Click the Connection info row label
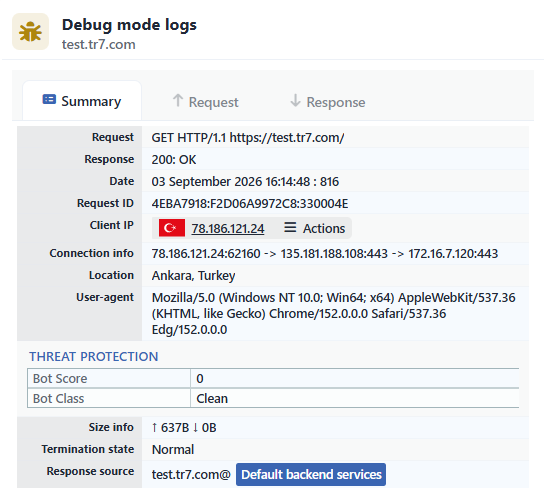 92,253
